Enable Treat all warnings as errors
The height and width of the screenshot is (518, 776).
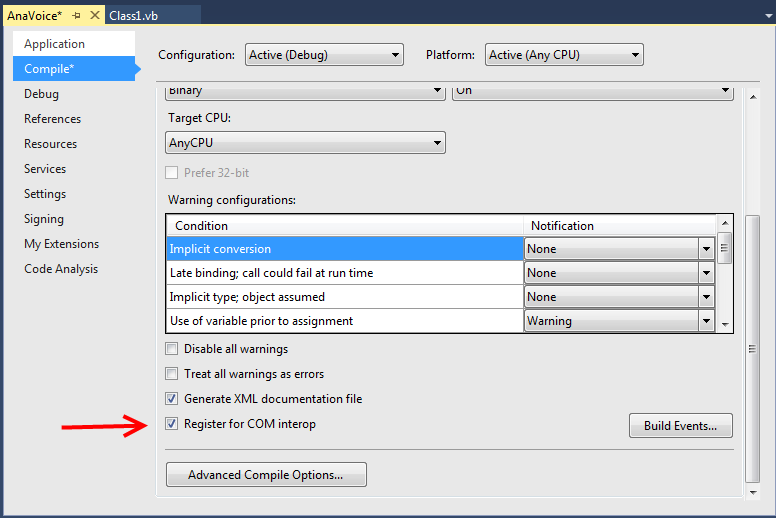coord(172,374)
